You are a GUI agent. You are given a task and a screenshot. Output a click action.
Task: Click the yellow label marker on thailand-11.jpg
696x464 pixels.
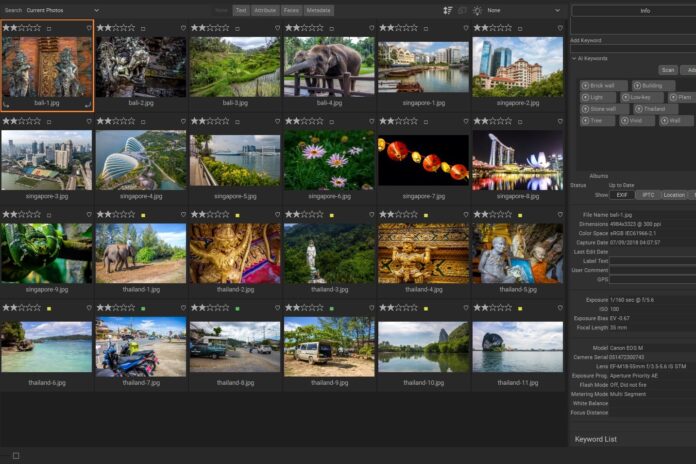point(520,309)
